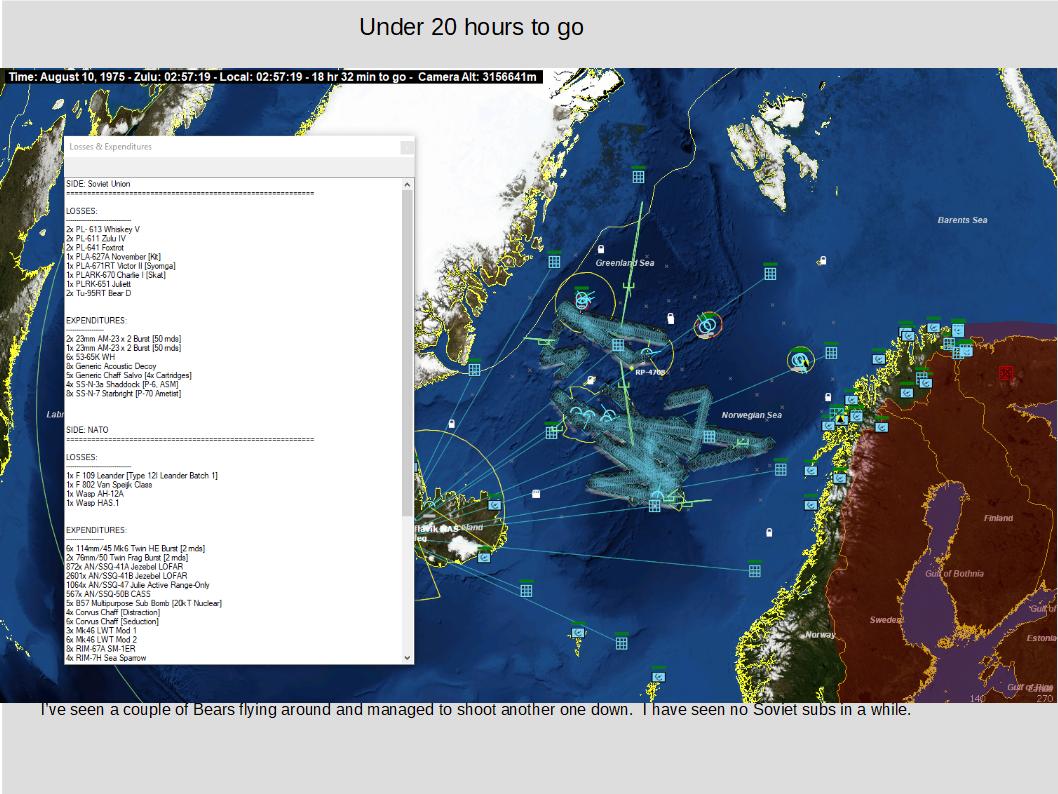1058x794 pixels.
Task: Click the '1x PLRK-651 Juliett' line
Action: click(98, 284)
